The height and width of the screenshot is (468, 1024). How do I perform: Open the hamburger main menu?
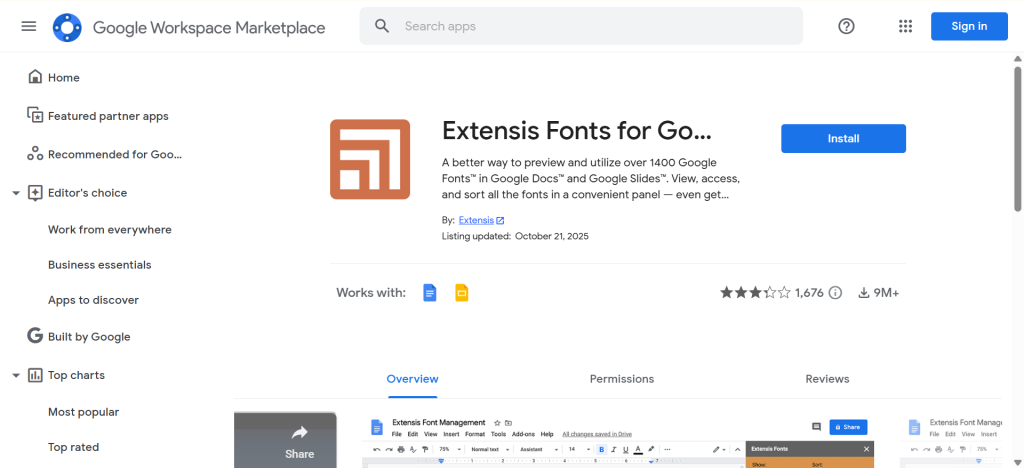(29, 26)
